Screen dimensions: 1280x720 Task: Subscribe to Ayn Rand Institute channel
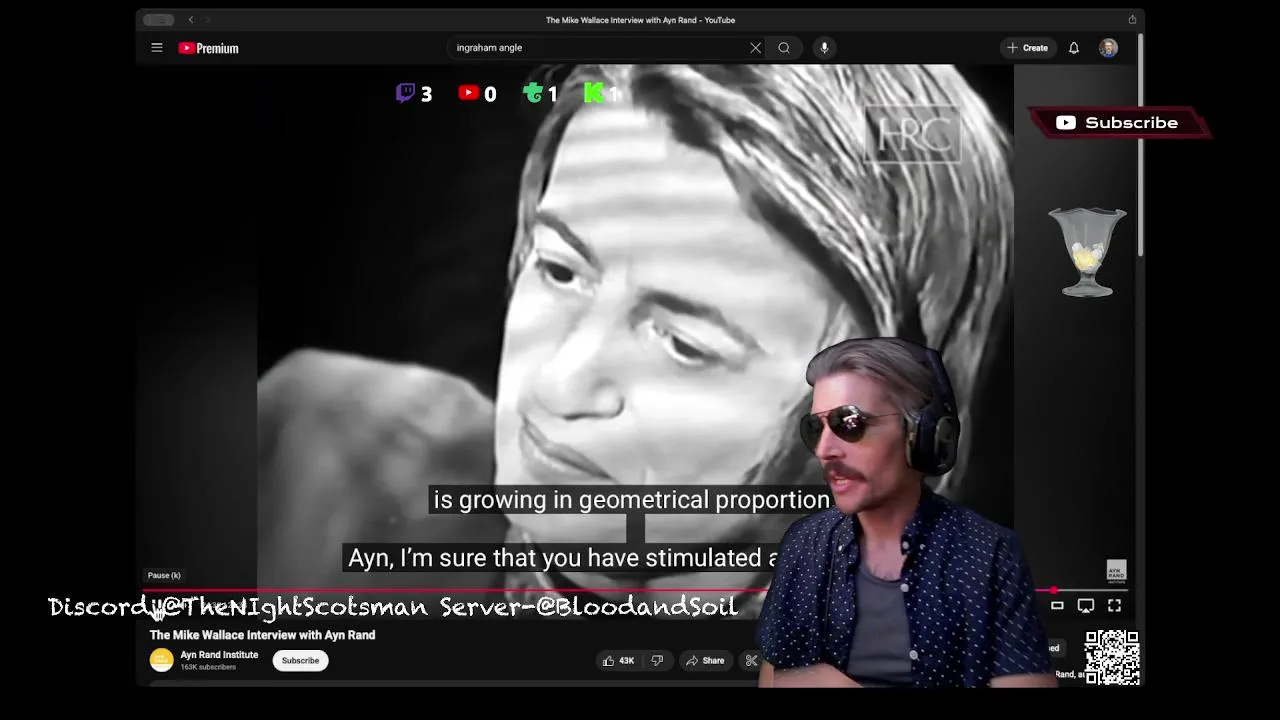click(300, 660)
